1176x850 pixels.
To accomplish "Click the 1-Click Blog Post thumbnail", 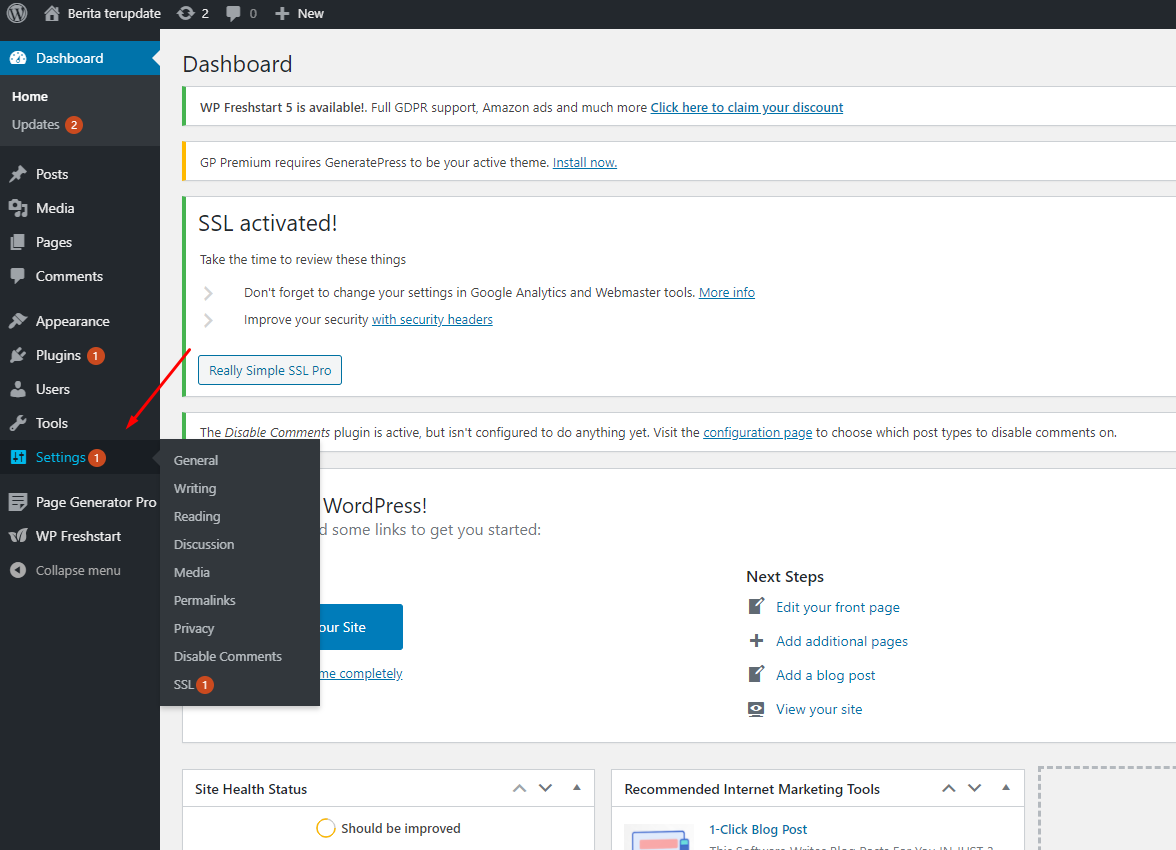I will 658,838.
